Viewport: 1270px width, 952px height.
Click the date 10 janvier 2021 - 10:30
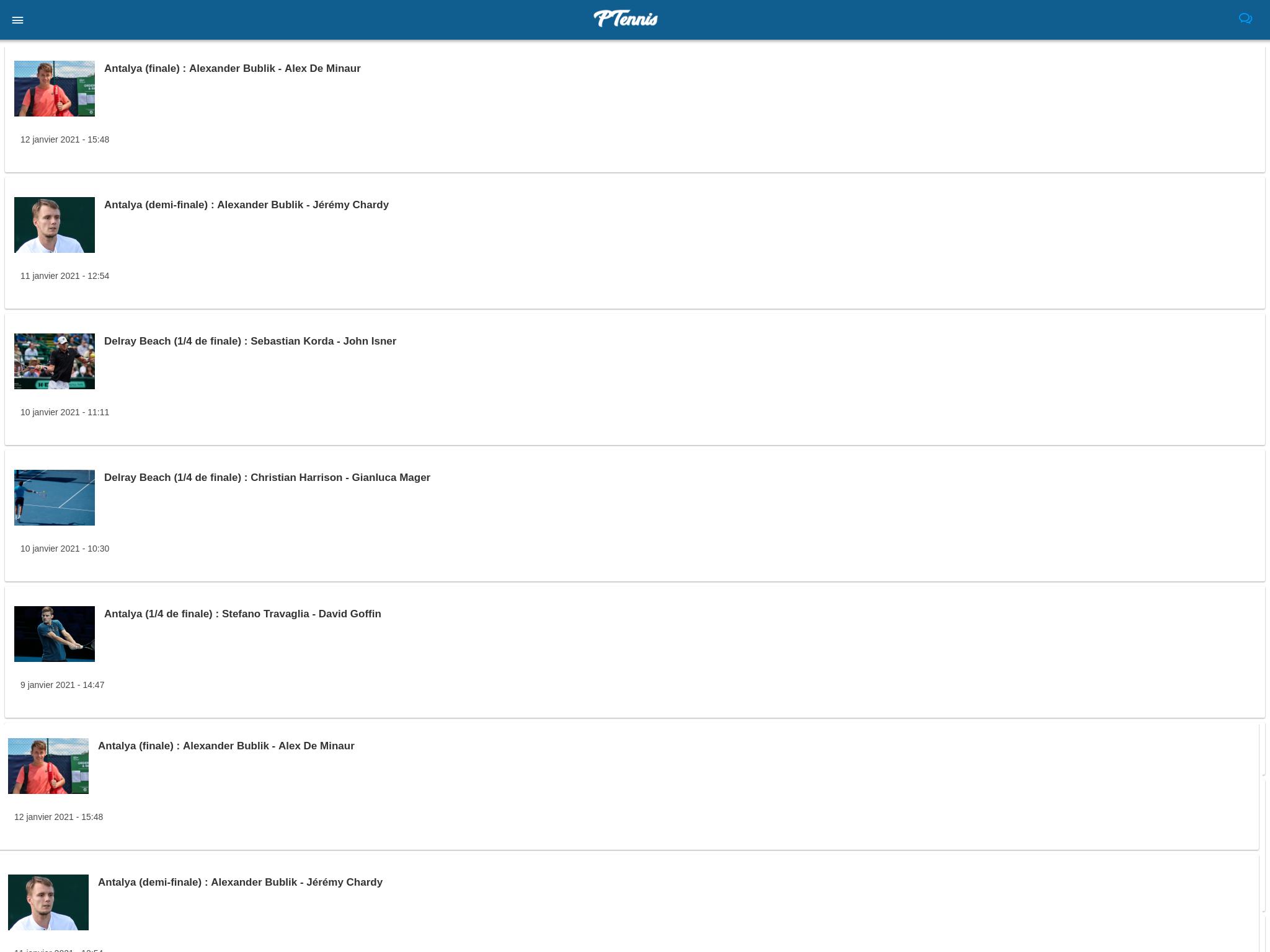click(64, 549)
